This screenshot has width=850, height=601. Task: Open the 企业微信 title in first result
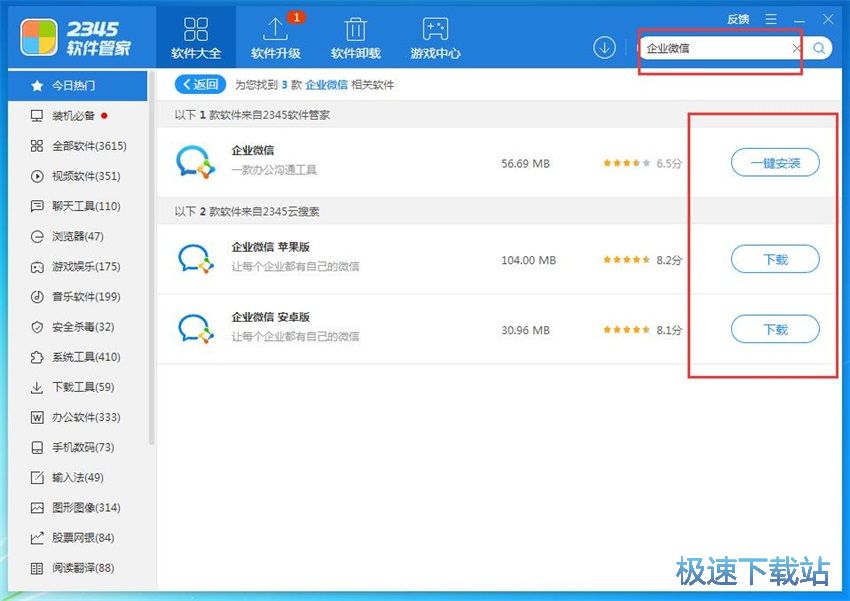(253, 150)
